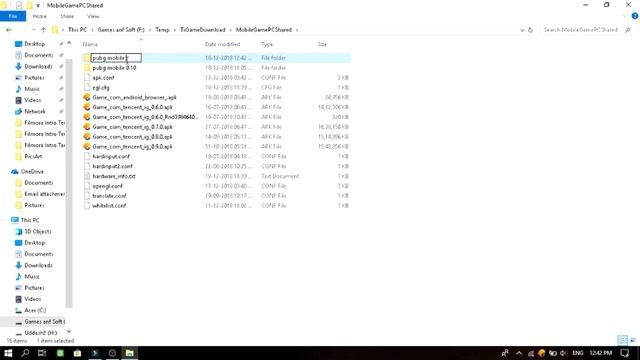640x360 pixels.
Task: Click 'TxGameDownload' in the breadcrumb
Action: click(203, 30)
